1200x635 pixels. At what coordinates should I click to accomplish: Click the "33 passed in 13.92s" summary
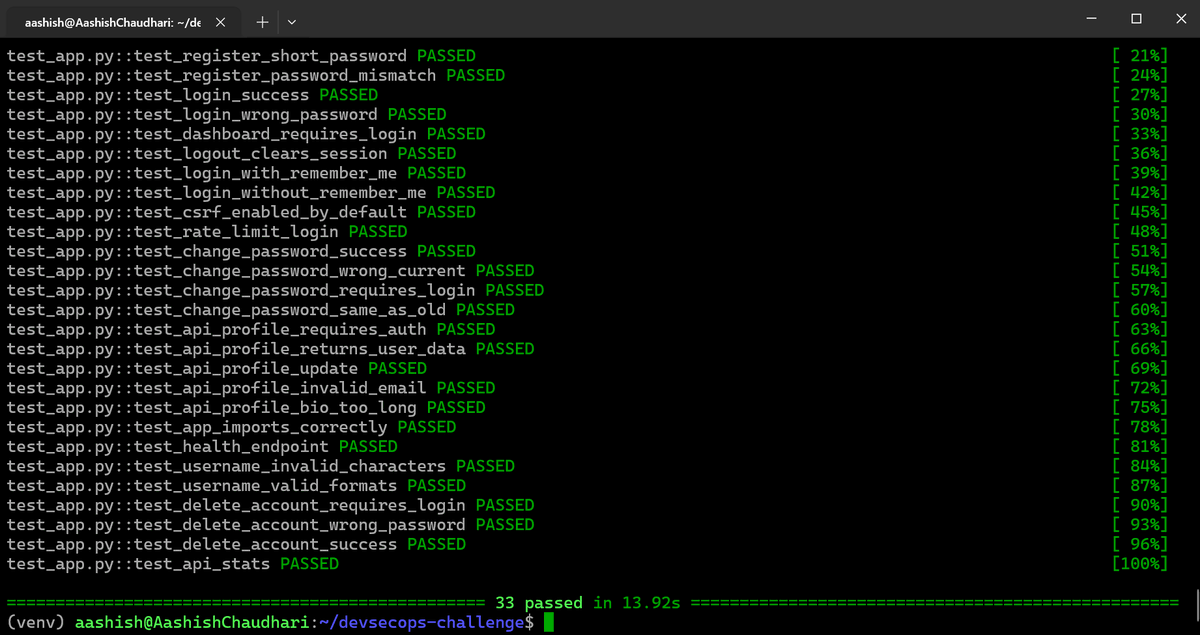click(x=588, y=602)
